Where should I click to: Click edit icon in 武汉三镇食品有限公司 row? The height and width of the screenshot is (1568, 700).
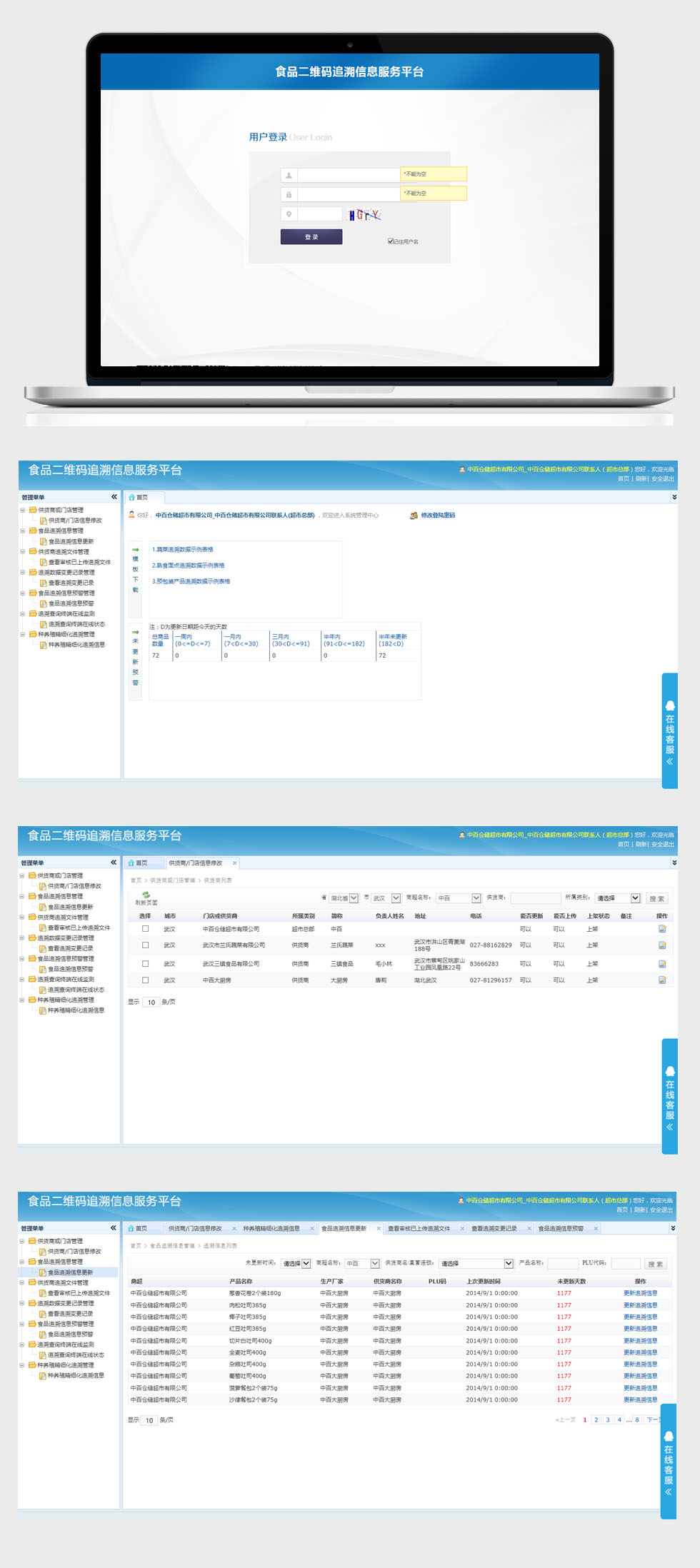tap(661, 964)
